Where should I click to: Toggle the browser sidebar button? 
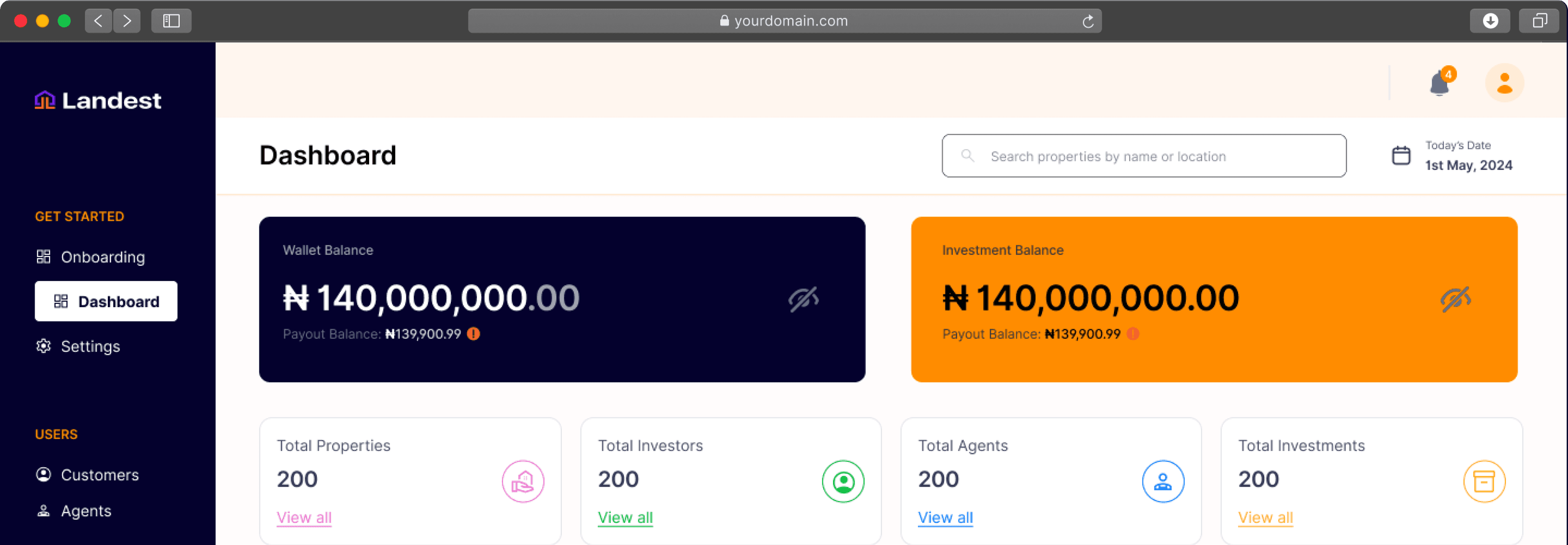pyautogui.click(x=171, y=21)
